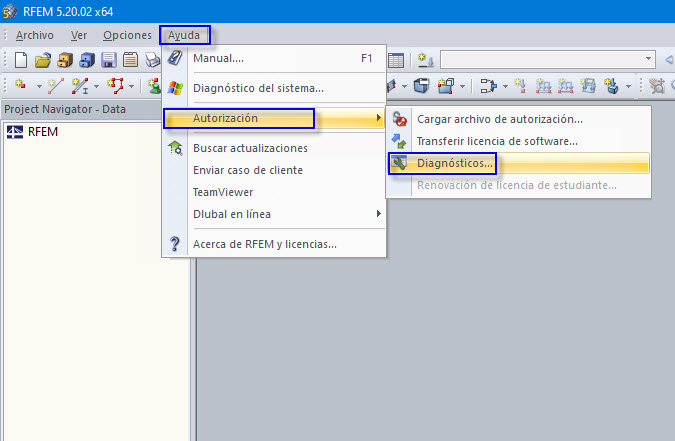
Task: Expand the coupling icon dropdown arrow
Action: (505, 86)
